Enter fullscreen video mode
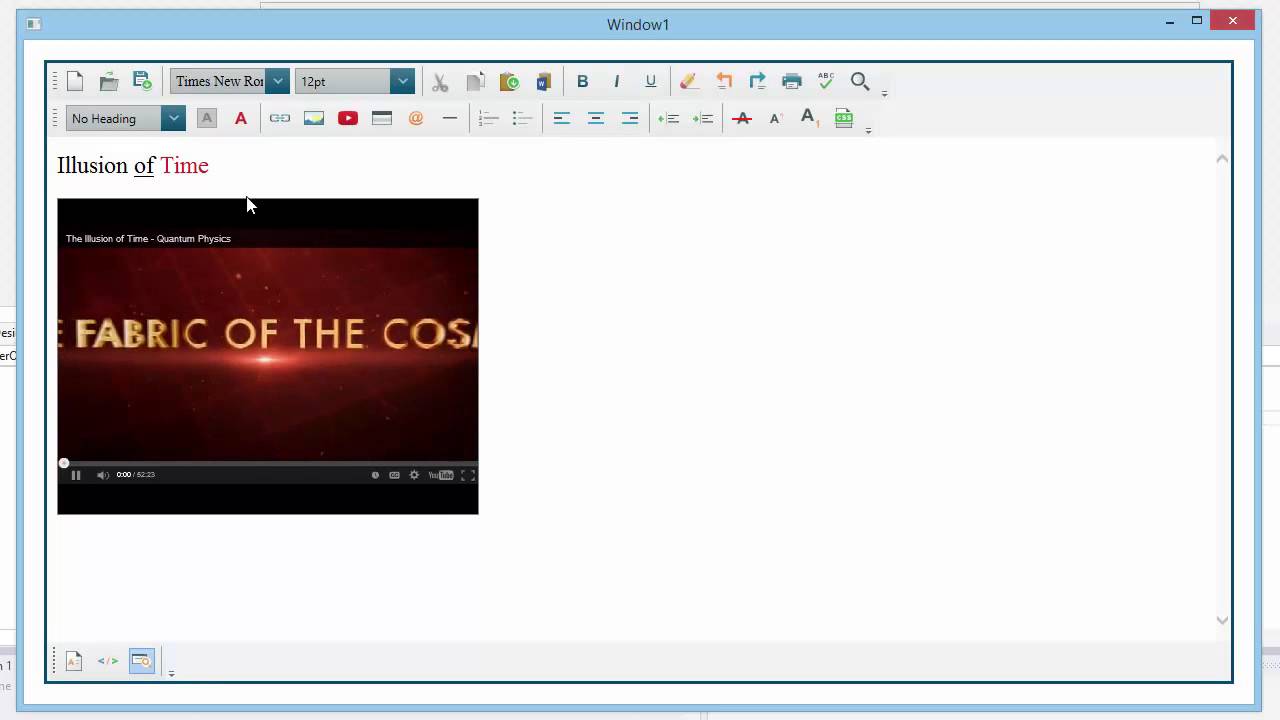 coord(467,475)
